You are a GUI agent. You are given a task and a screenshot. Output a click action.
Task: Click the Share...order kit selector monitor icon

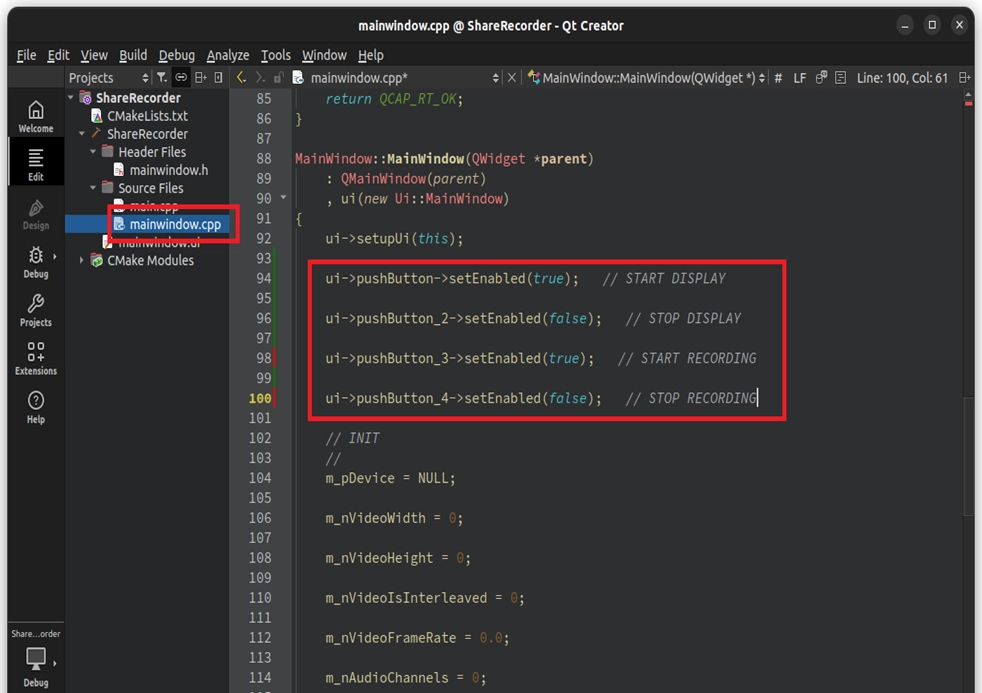point(36,658)
